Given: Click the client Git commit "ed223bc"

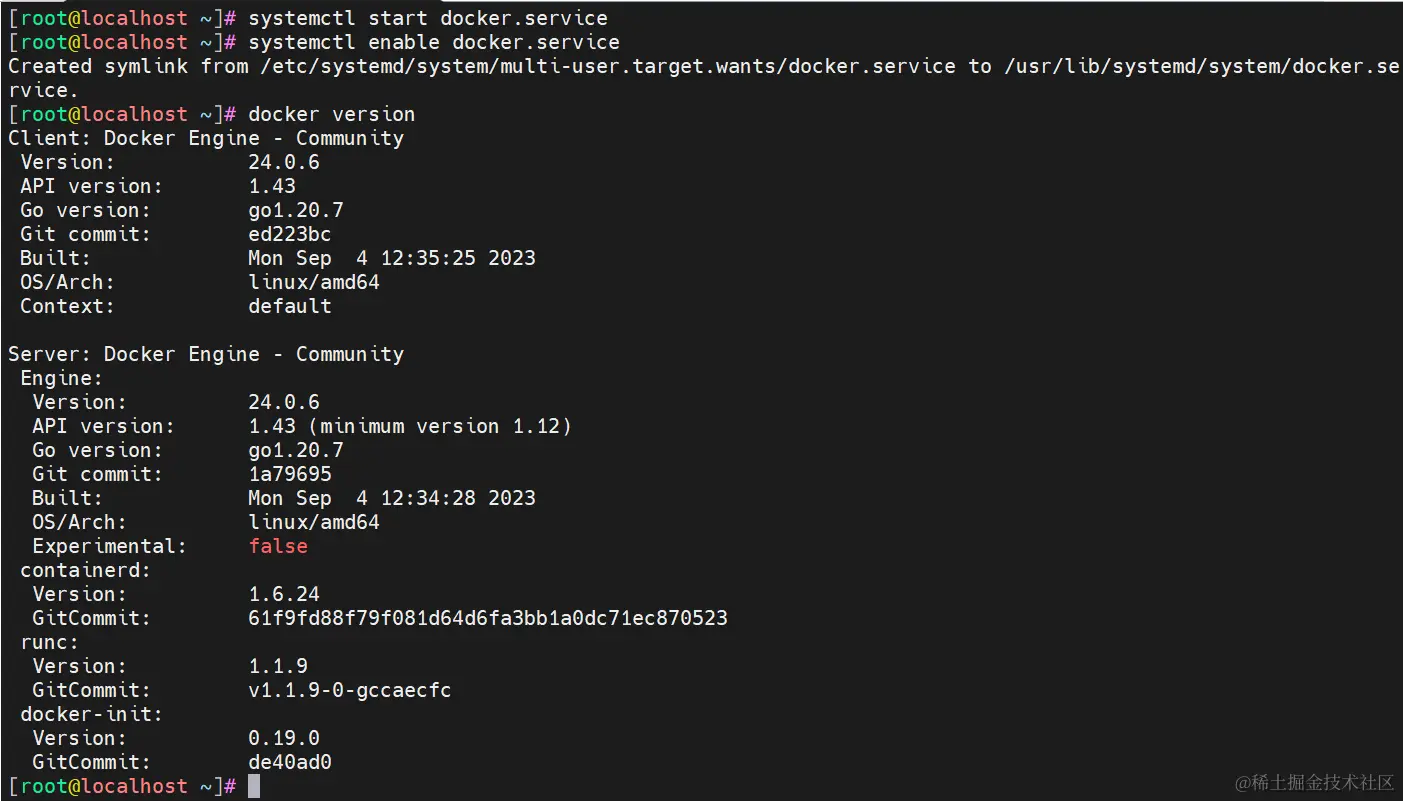Looking at the screenshot, I should tap(289, 234).
